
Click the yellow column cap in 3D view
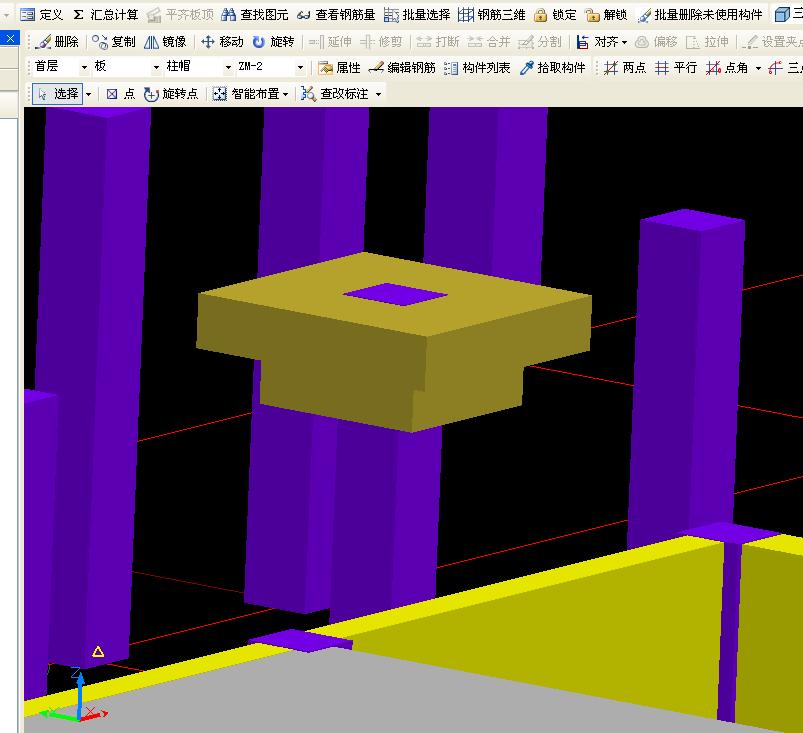pos(394,342)
